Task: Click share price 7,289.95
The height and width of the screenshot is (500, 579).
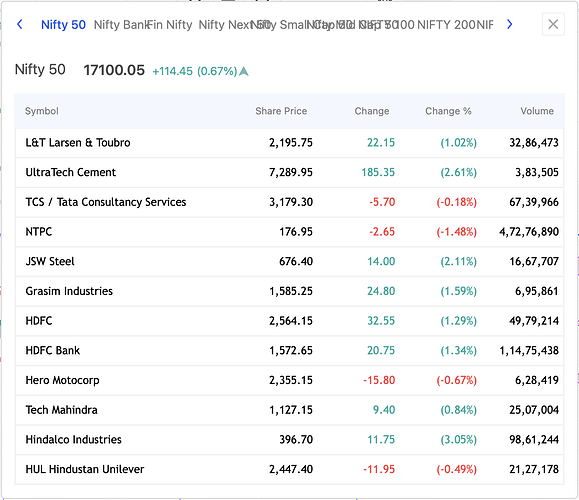Action: coord(291,172)
